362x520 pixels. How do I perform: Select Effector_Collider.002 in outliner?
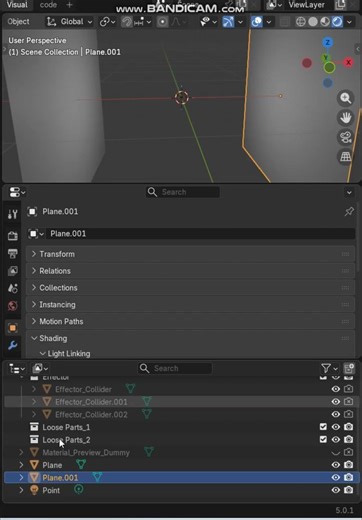tap(91, 414)
